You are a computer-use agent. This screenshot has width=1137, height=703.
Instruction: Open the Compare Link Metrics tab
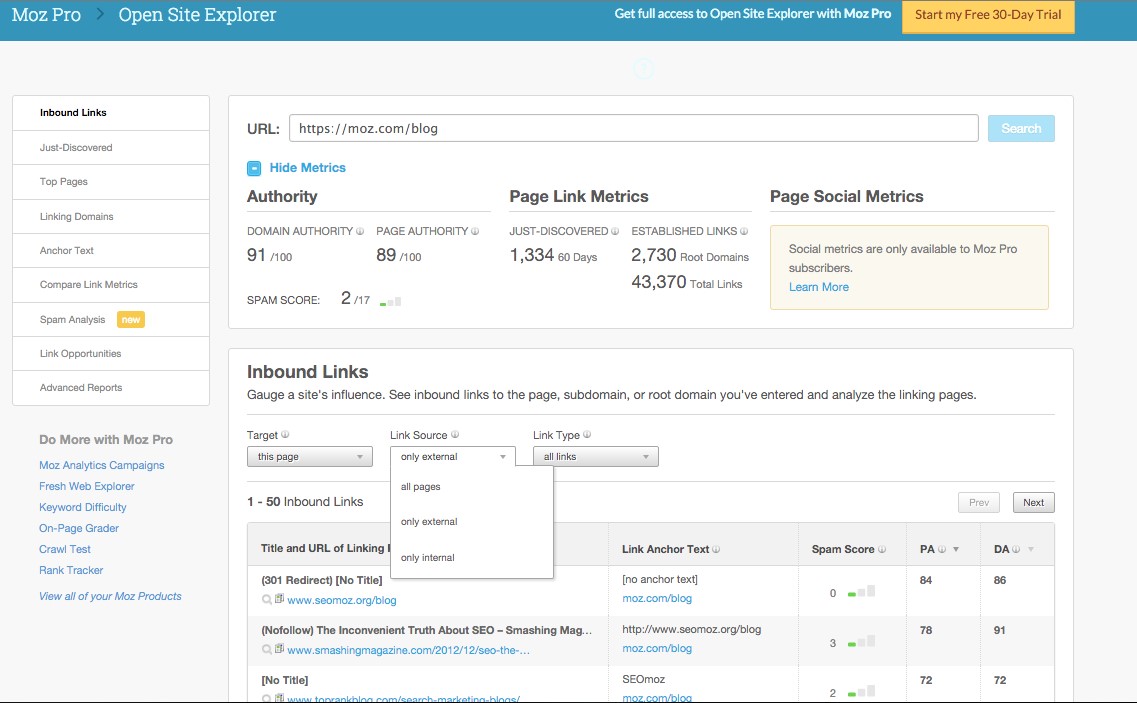[111, 284]
